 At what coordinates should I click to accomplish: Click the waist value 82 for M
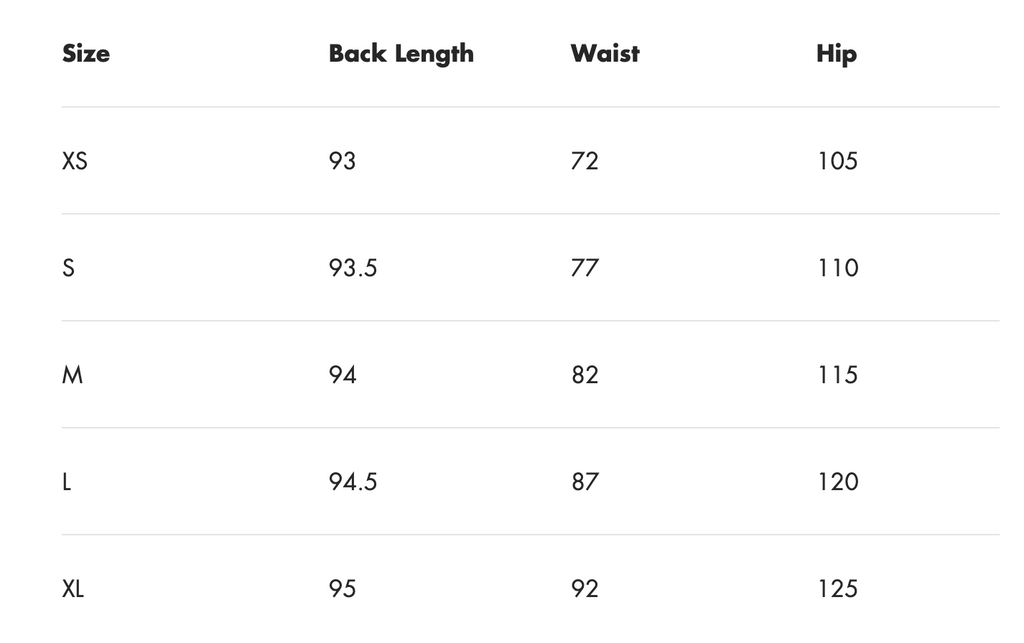point(584,375)
